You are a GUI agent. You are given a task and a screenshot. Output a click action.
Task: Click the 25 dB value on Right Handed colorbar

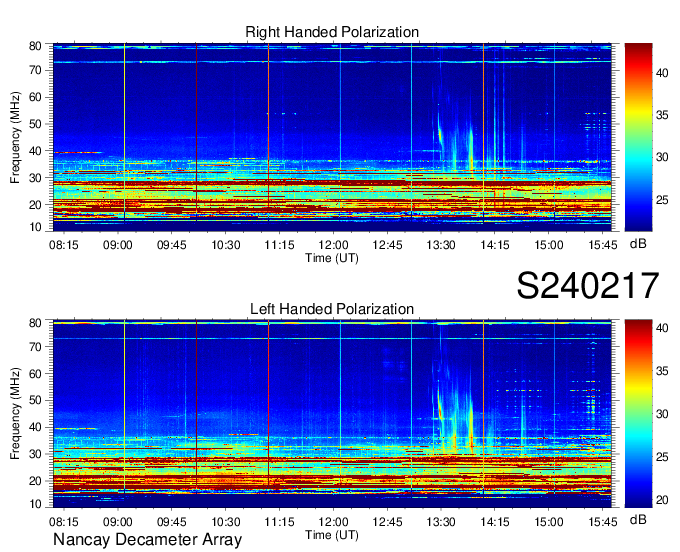point(662,200)
